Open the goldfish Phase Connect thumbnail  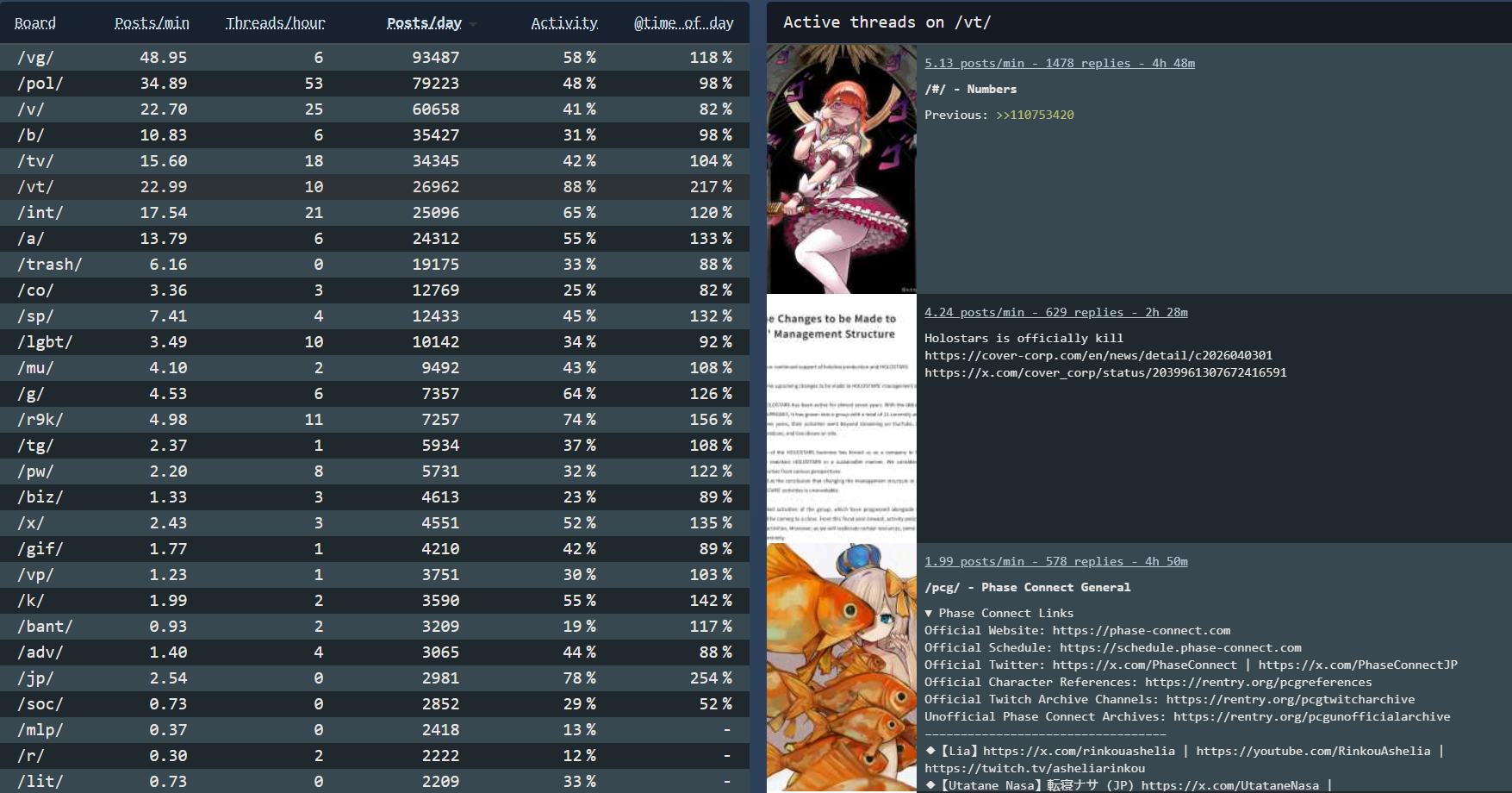point(842,667)
